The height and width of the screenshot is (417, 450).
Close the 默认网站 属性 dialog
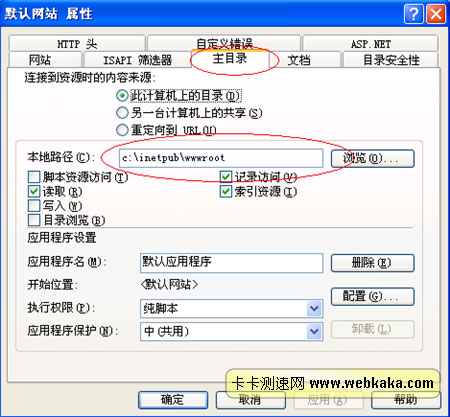pos(436,14)
